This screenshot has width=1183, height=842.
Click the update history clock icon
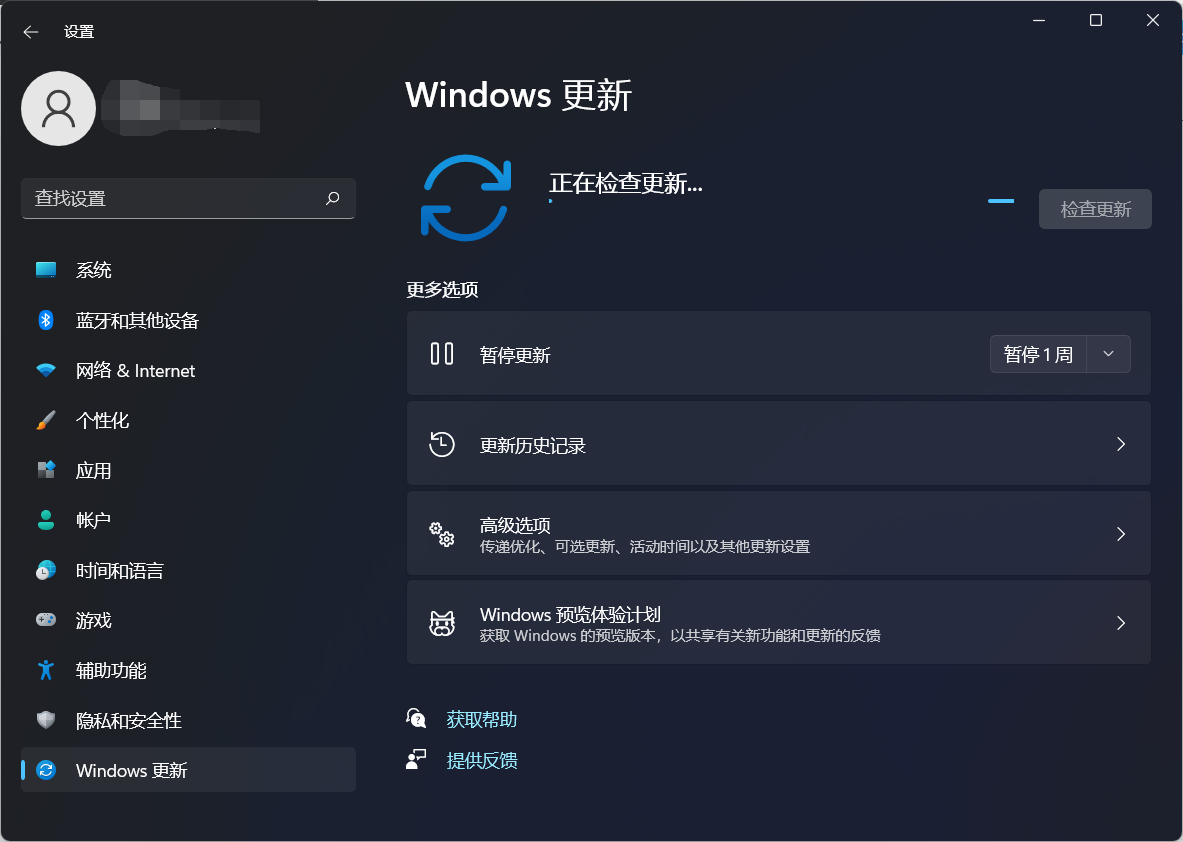441,443
